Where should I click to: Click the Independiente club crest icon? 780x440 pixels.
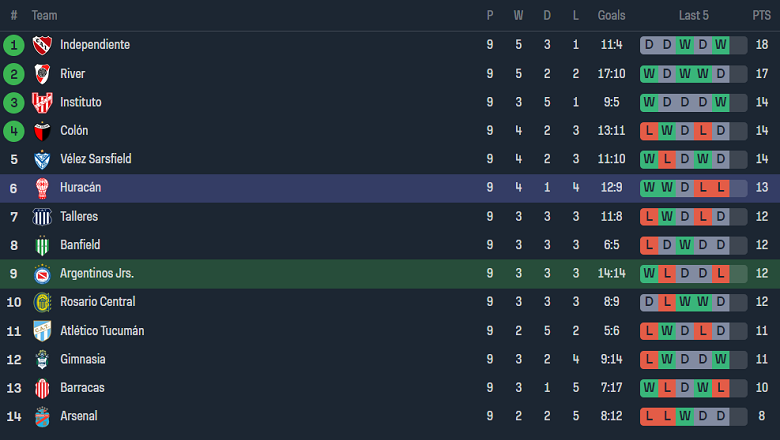(42, 45)
